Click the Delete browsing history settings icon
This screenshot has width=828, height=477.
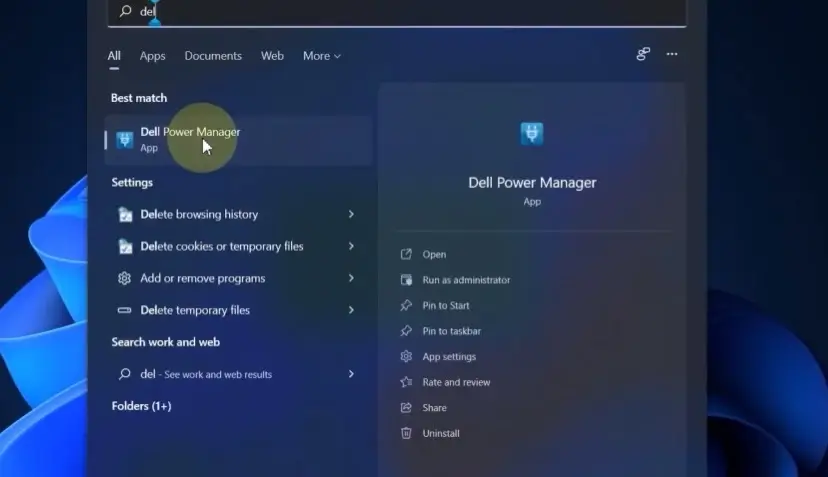[125, 214]
